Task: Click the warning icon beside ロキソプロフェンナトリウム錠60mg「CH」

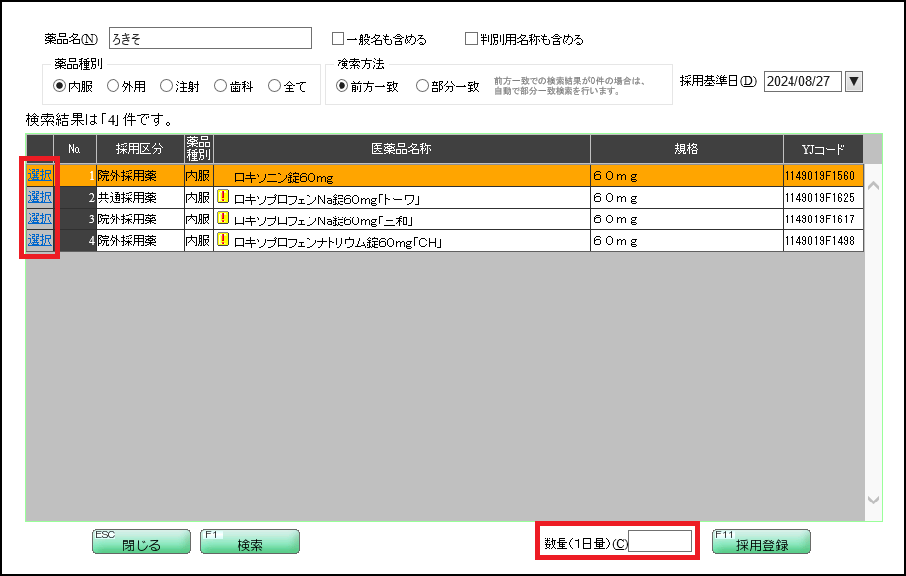Action: 222,240
